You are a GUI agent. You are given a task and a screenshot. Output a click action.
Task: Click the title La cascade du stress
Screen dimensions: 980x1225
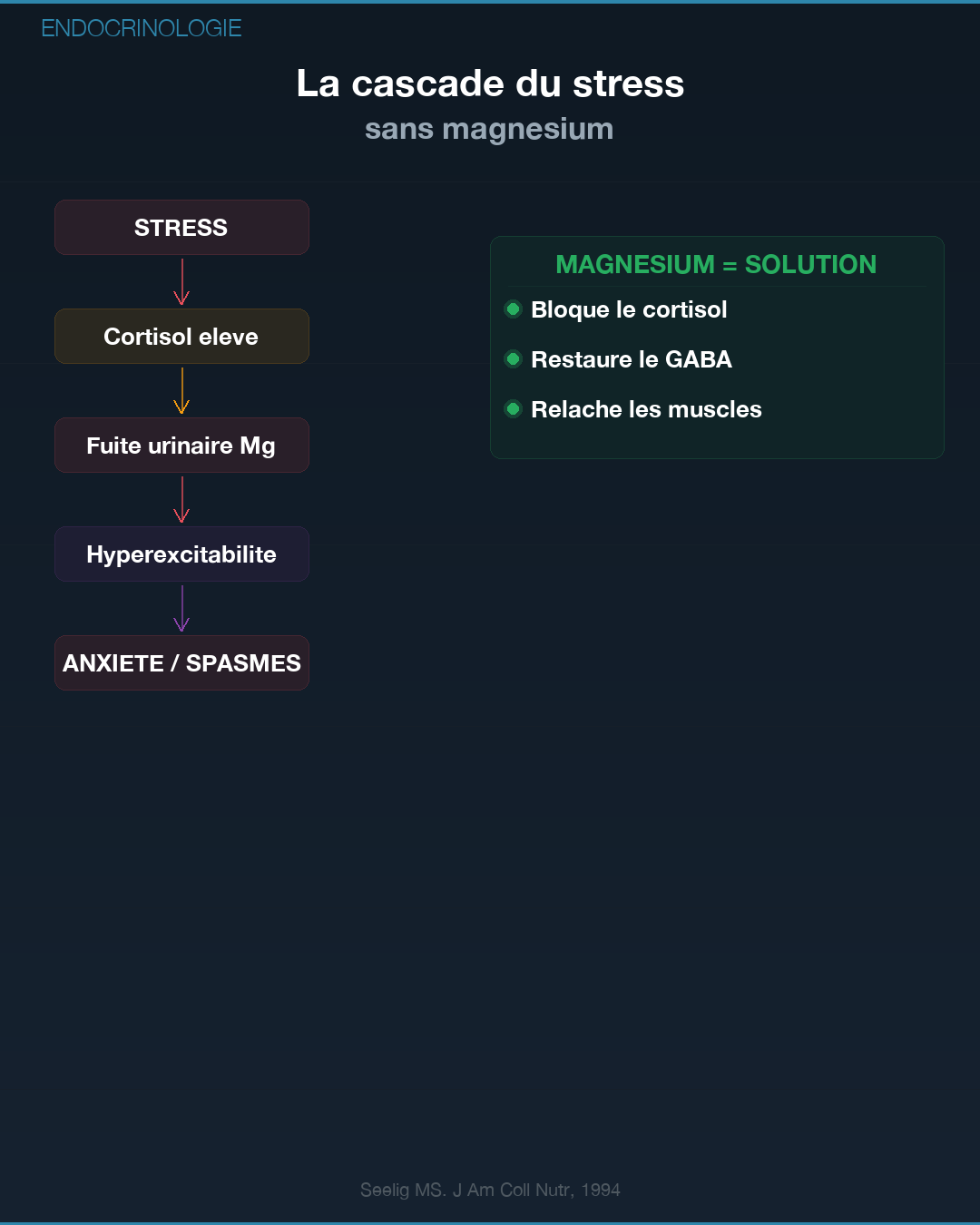[490, 83]
